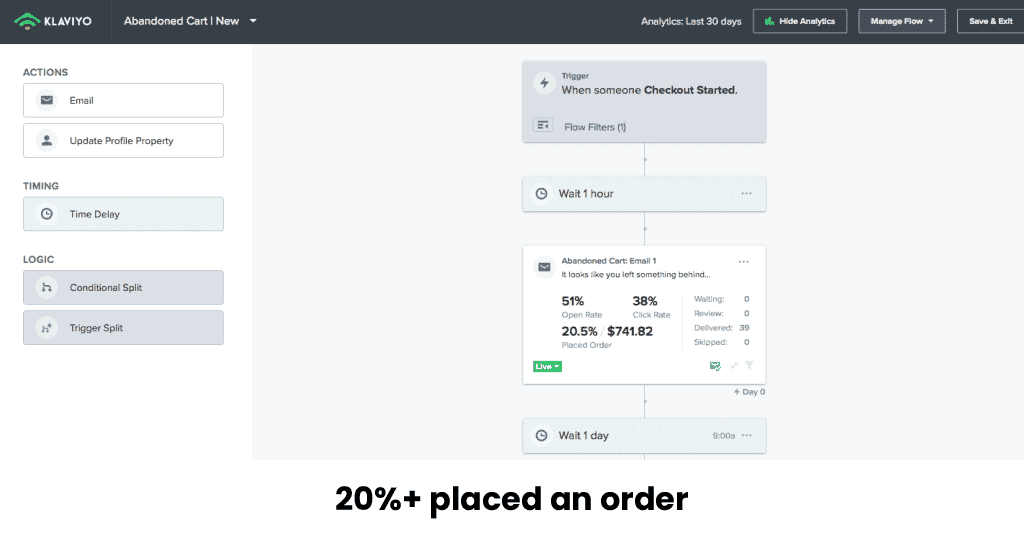Choose the Trigger Split icon
The width and height of the screenshot is (1024, 538).
pos(47,328)
